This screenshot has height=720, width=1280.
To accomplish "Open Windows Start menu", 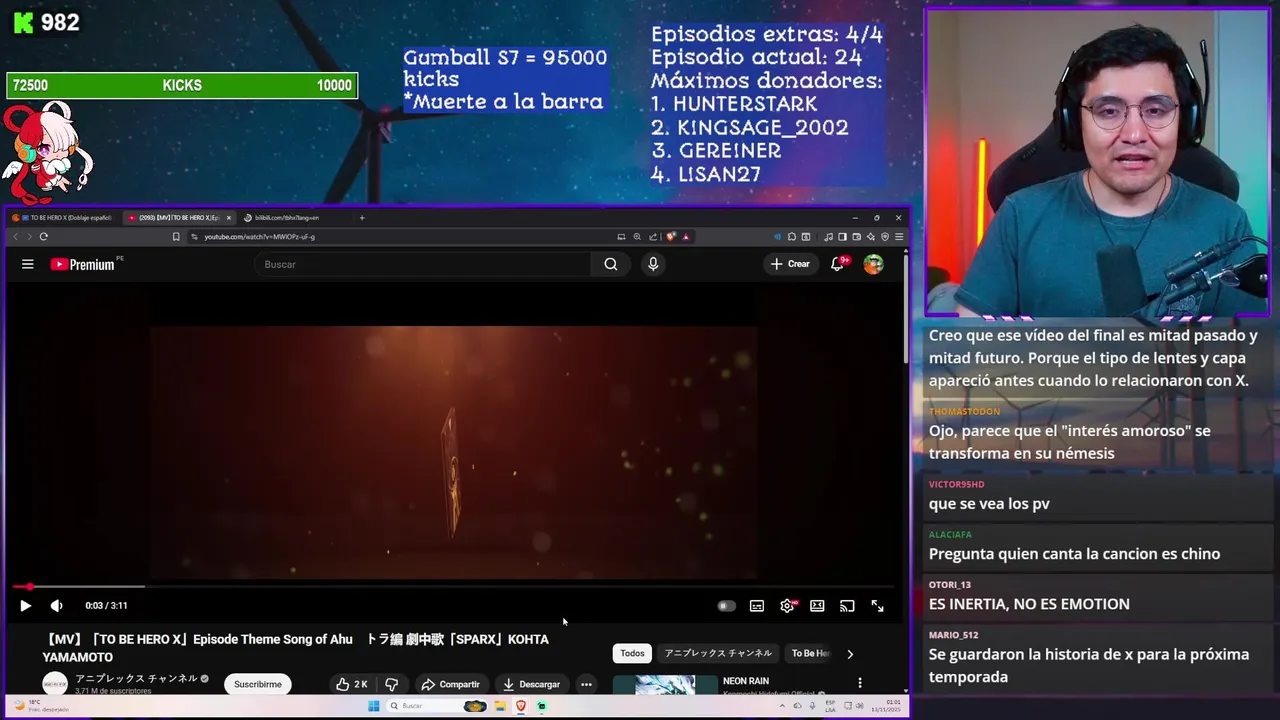I will coord(374,706).
